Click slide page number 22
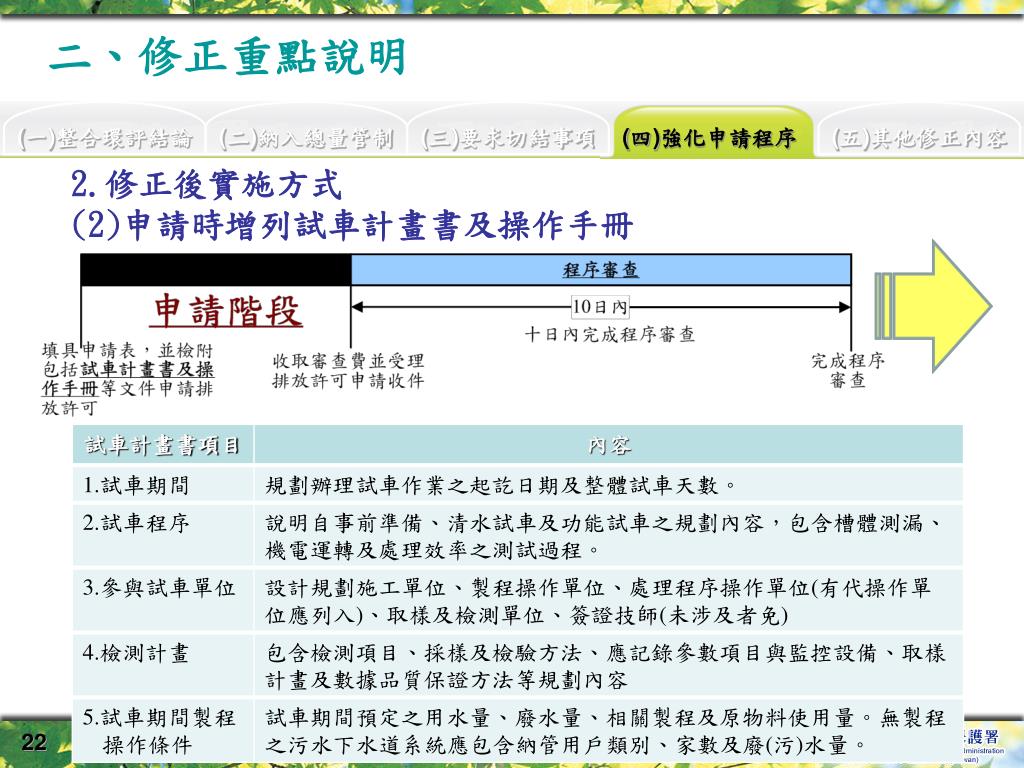Screen dimensions: 1024x768 point(34,742)
